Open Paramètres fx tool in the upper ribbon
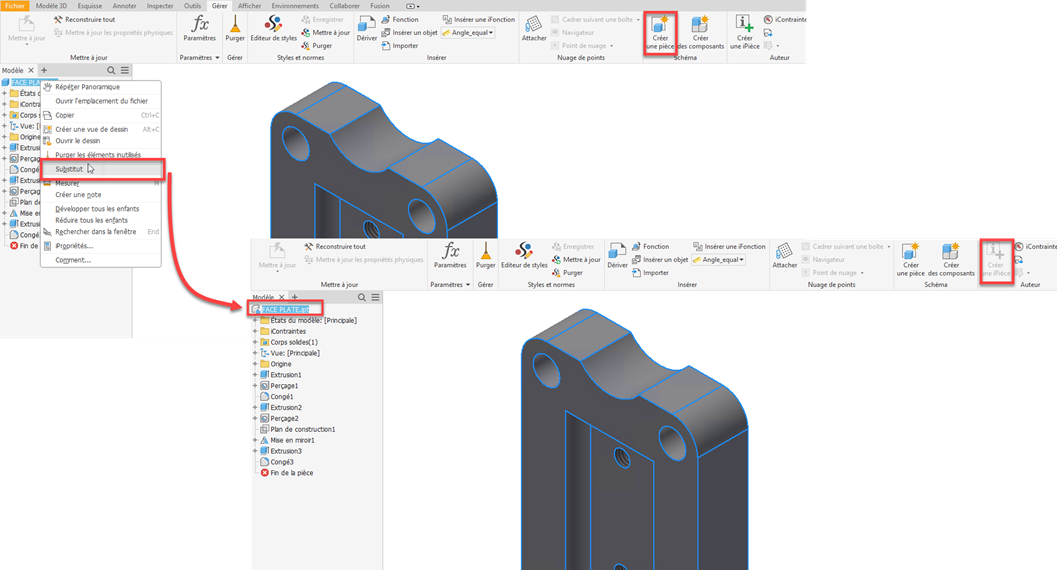The height and width of the screenshot is (570, 1057). (x=200, y=28)
